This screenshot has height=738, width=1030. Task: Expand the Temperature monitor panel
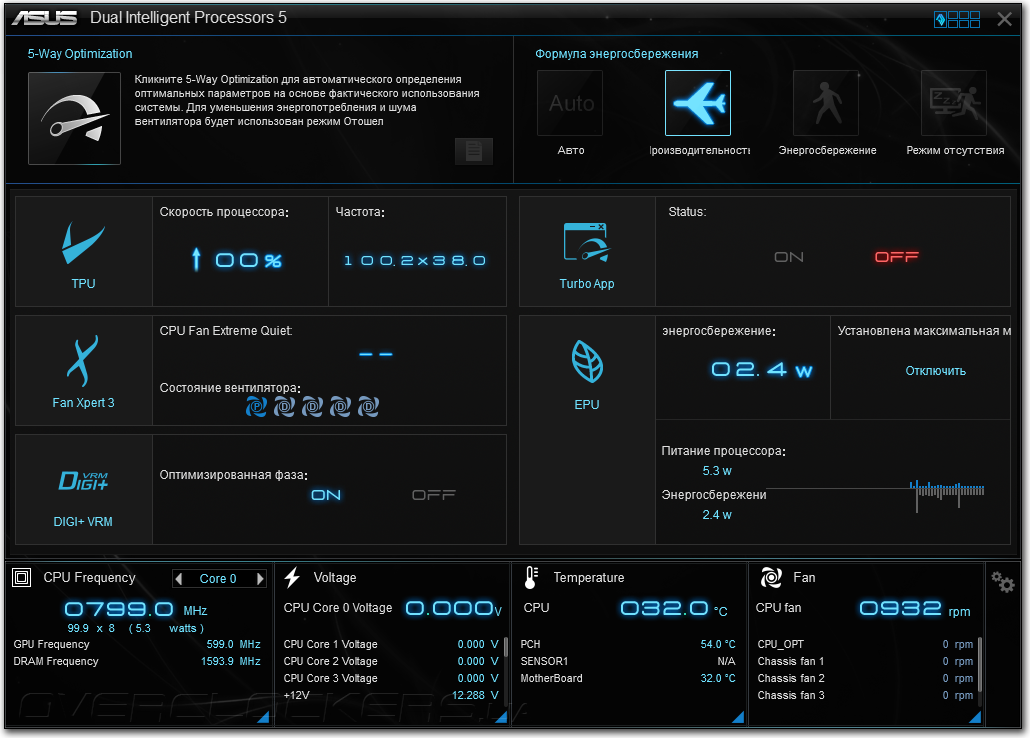point(738,717)
